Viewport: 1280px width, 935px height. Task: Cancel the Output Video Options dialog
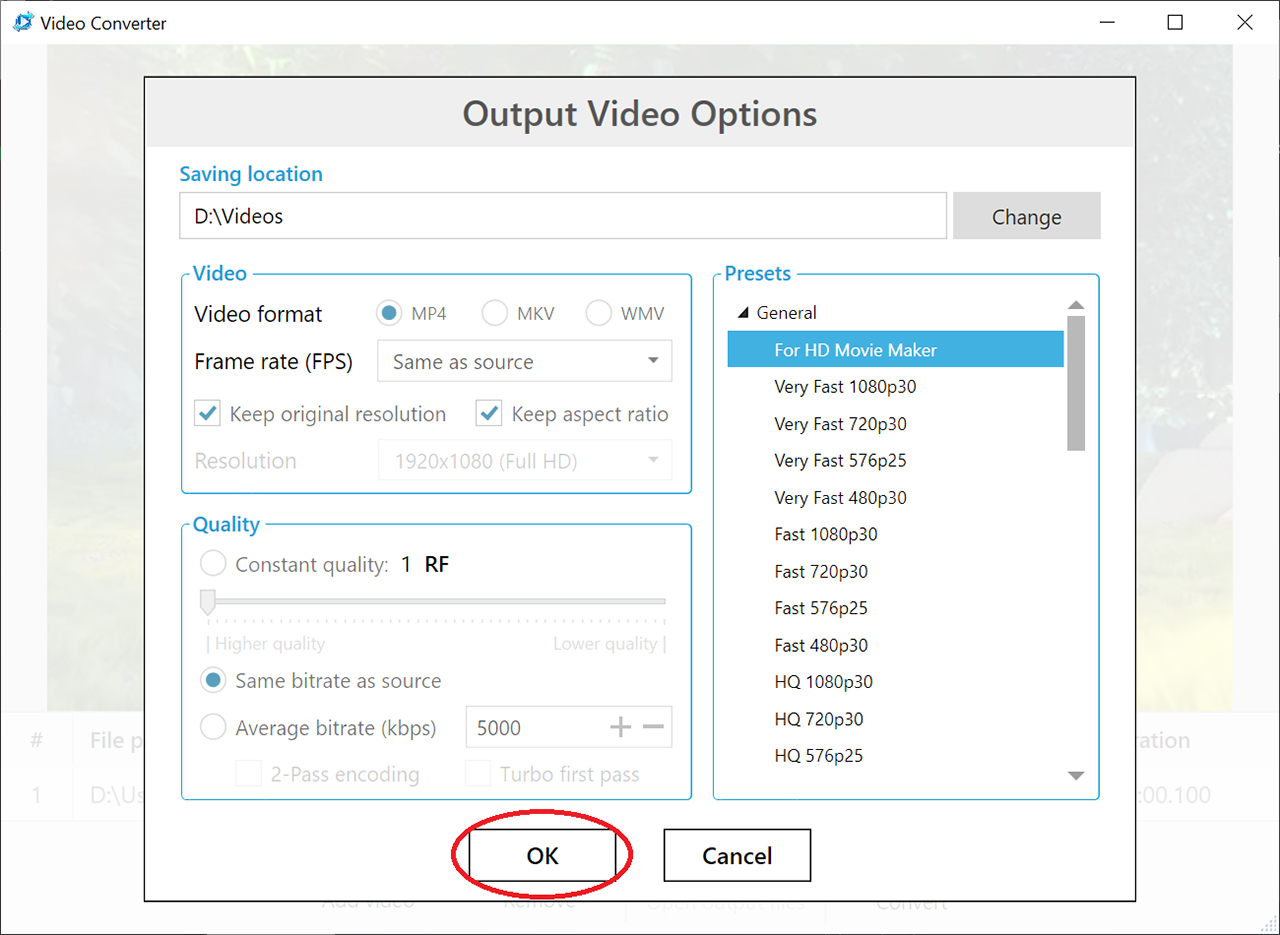coord(737,856)
